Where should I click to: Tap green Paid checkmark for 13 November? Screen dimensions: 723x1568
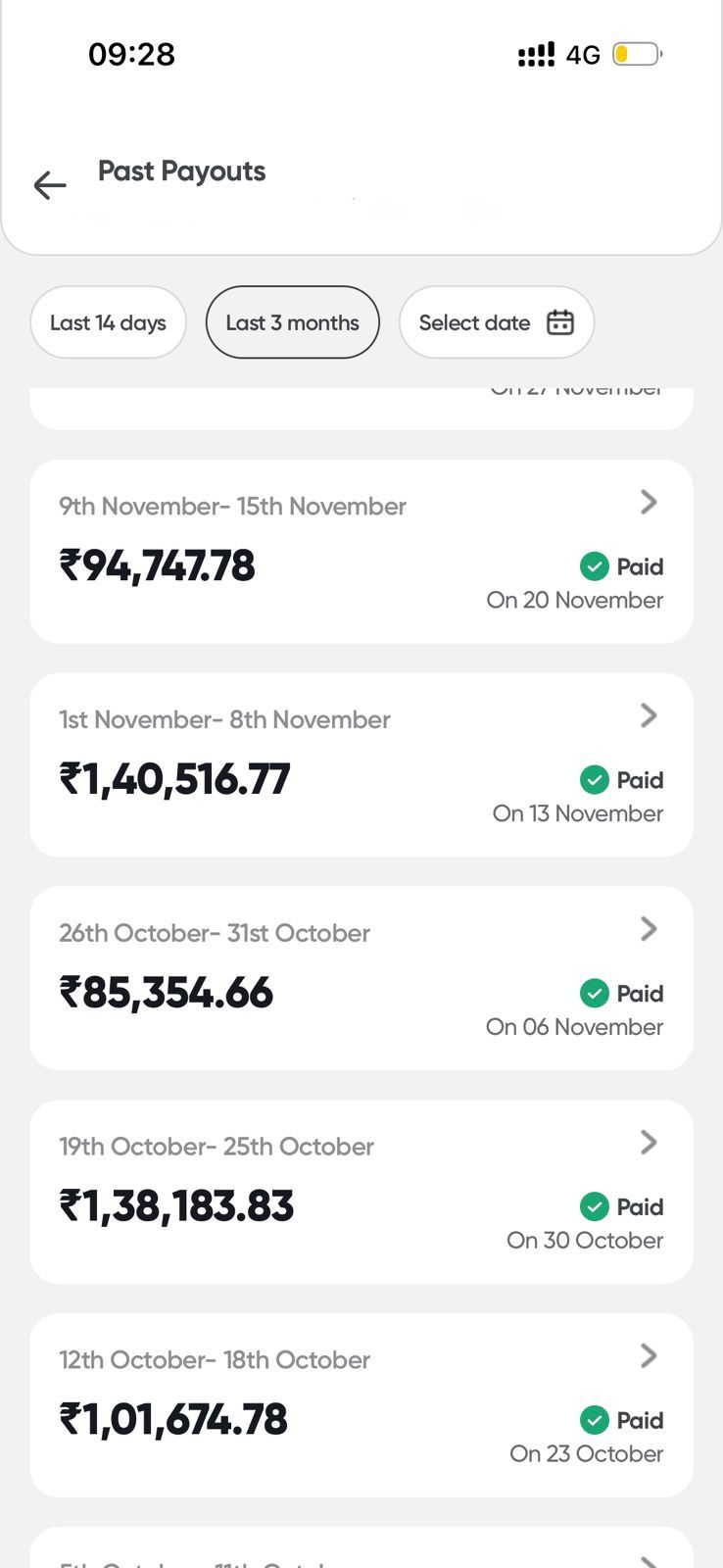click(595, 780)
